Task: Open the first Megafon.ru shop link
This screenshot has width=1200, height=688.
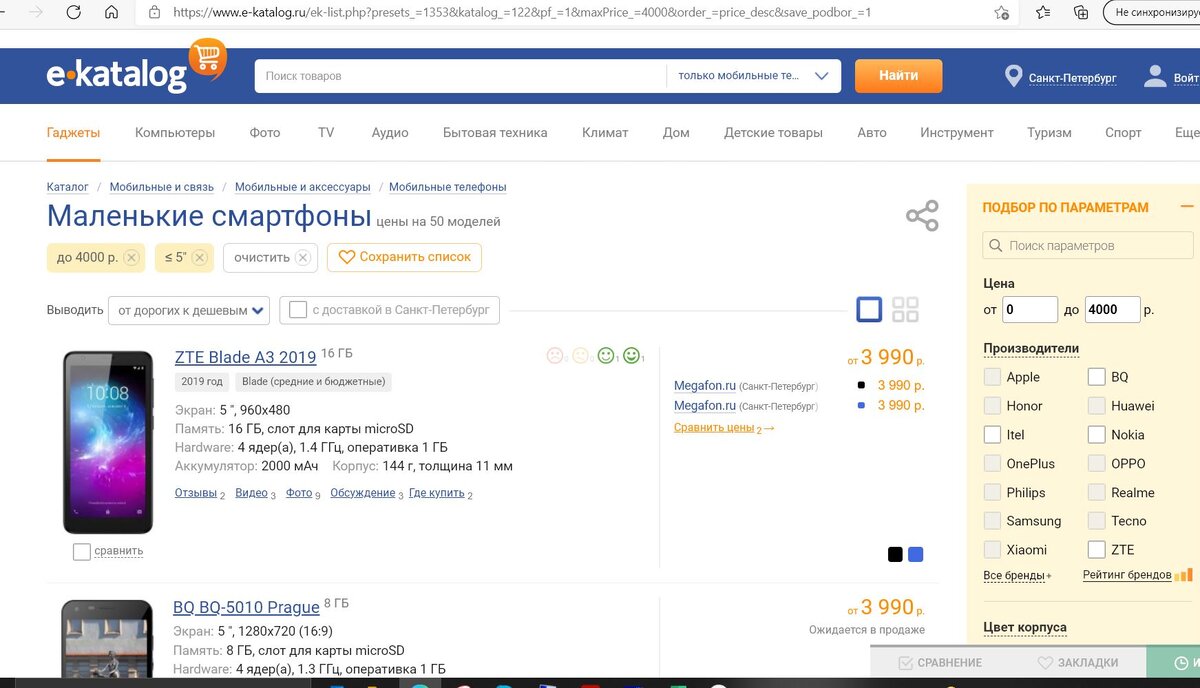Action: point(705,385)
